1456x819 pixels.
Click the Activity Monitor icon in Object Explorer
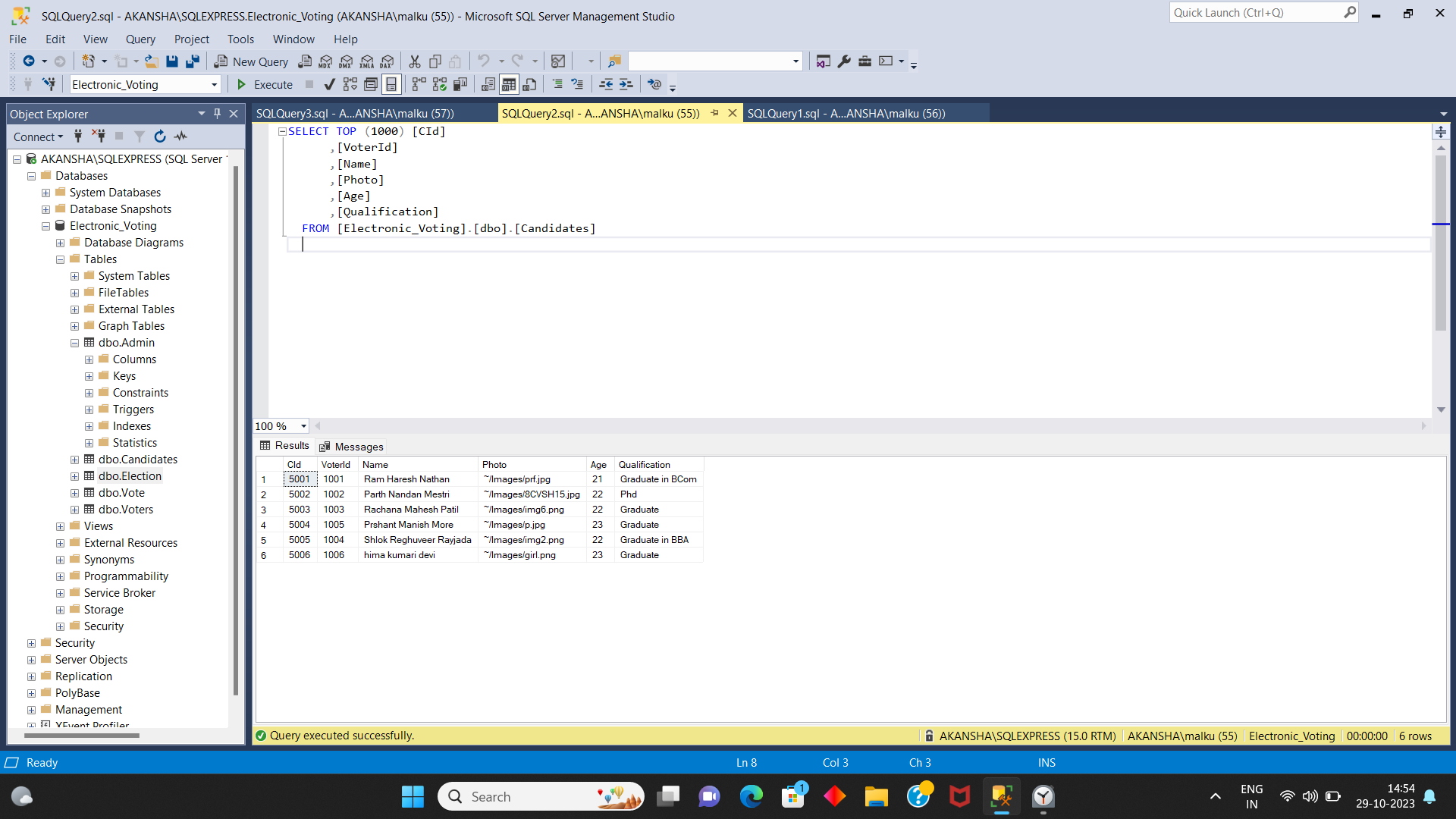click(x=180, y=136)
